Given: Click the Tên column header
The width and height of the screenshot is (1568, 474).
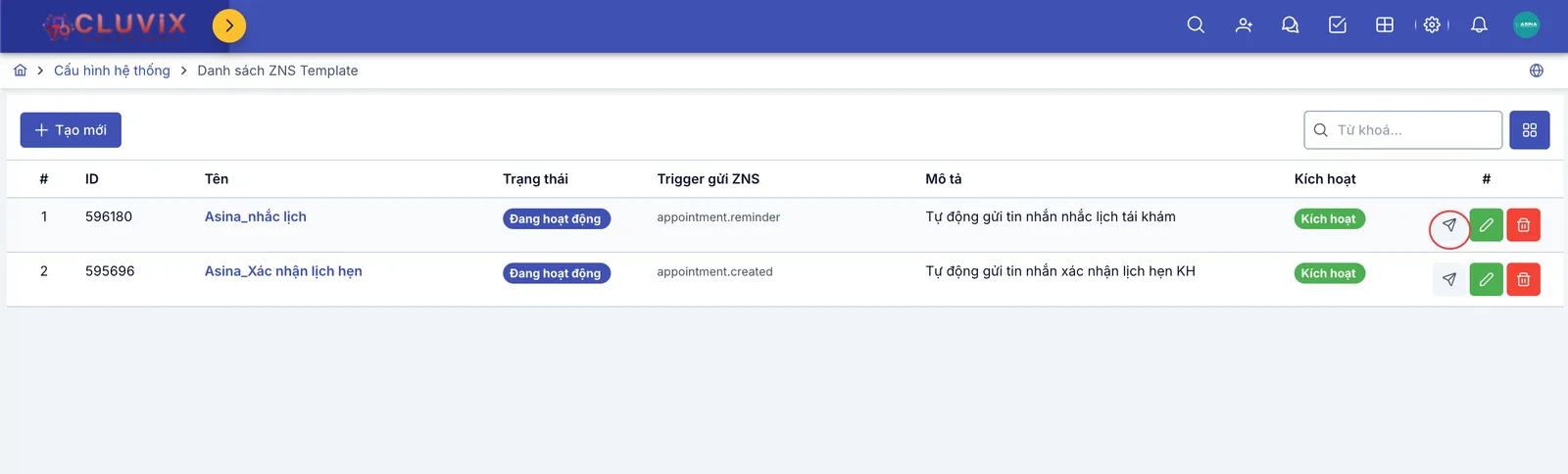Looking at the screenshot, I should click(217, 179).
